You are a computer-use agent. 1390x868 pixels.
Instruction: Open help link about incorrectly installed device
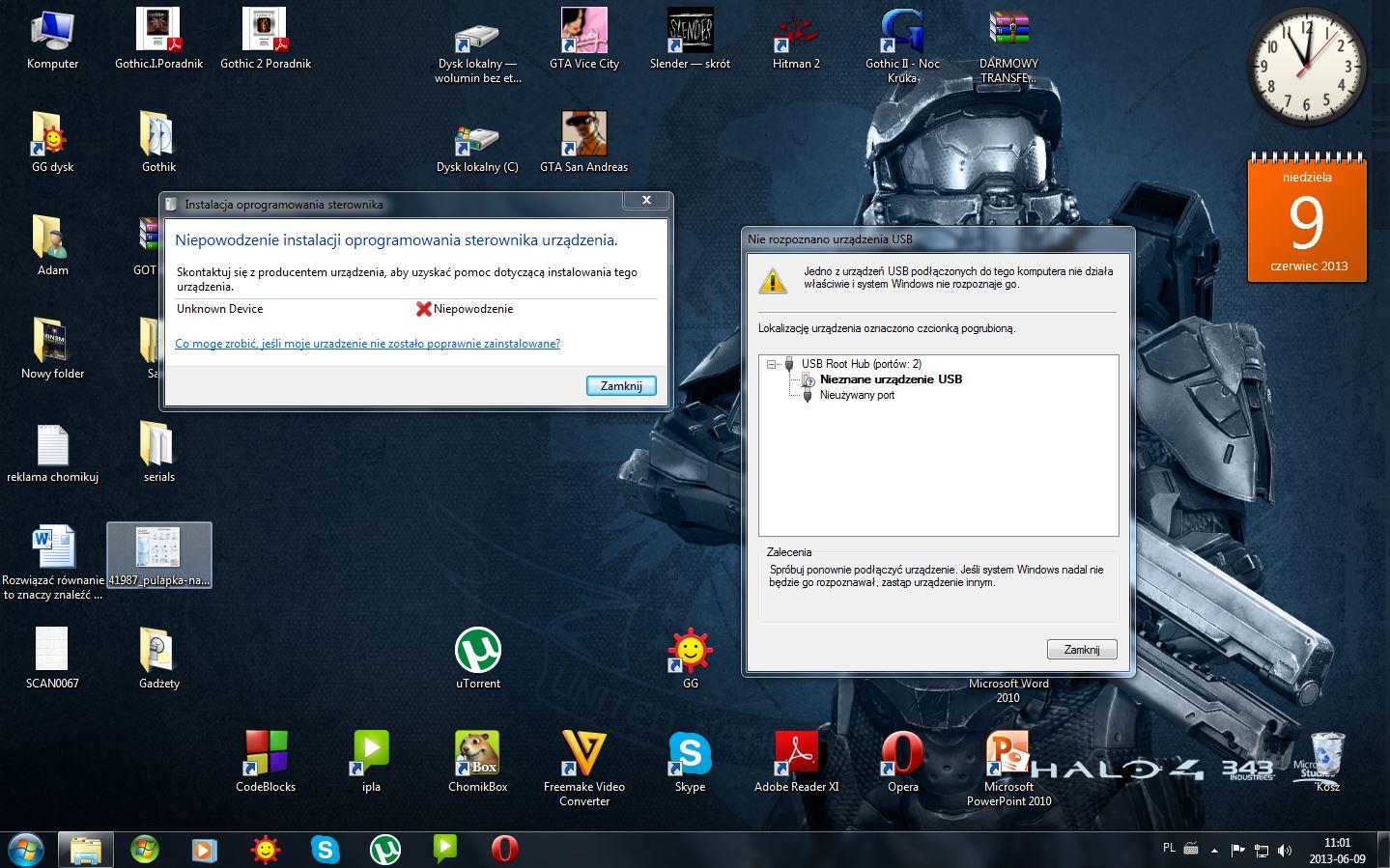click(x=367, y=344)
